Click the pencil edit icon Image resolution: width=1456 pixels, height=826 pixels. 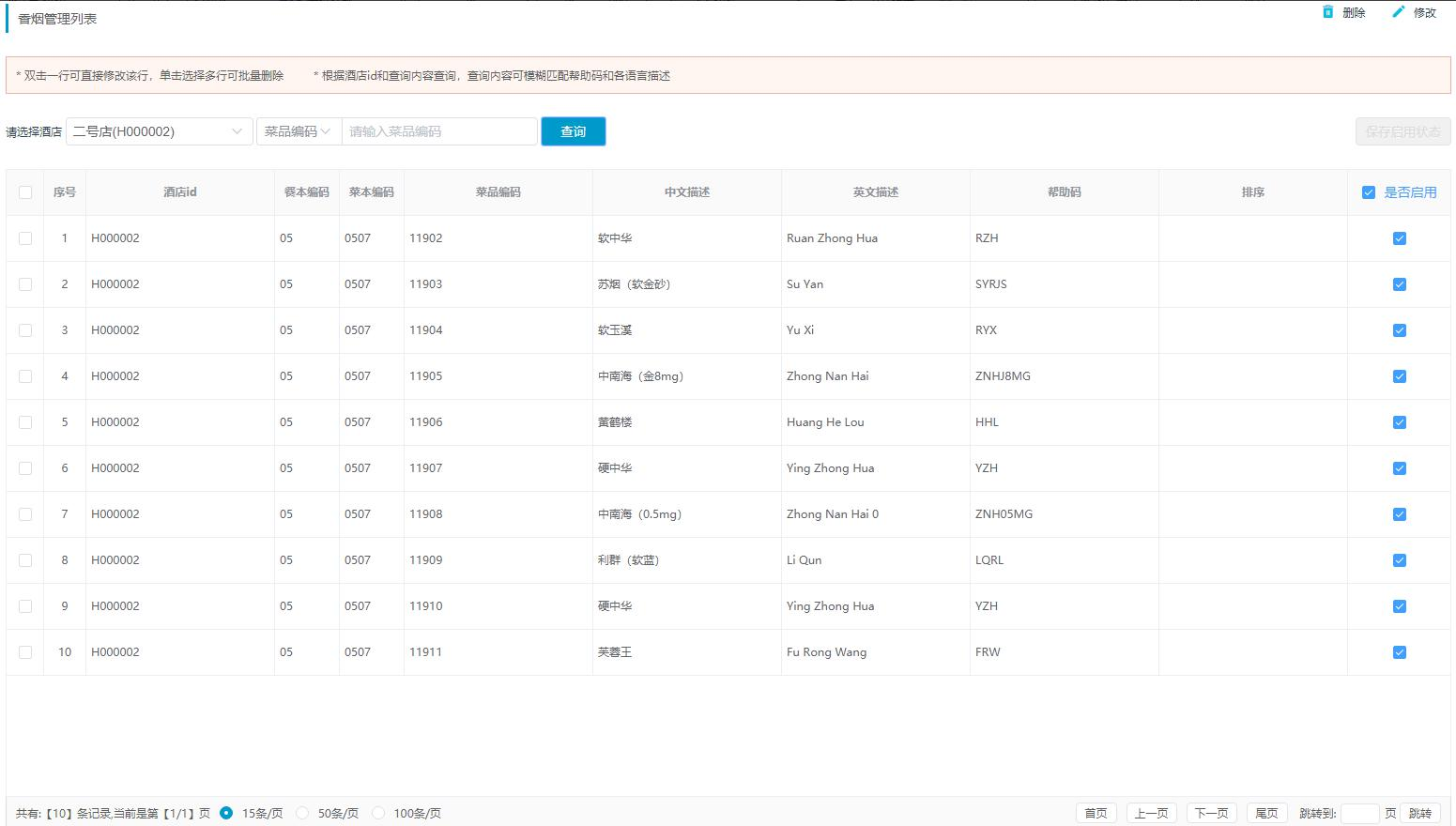click(1399, 12)
